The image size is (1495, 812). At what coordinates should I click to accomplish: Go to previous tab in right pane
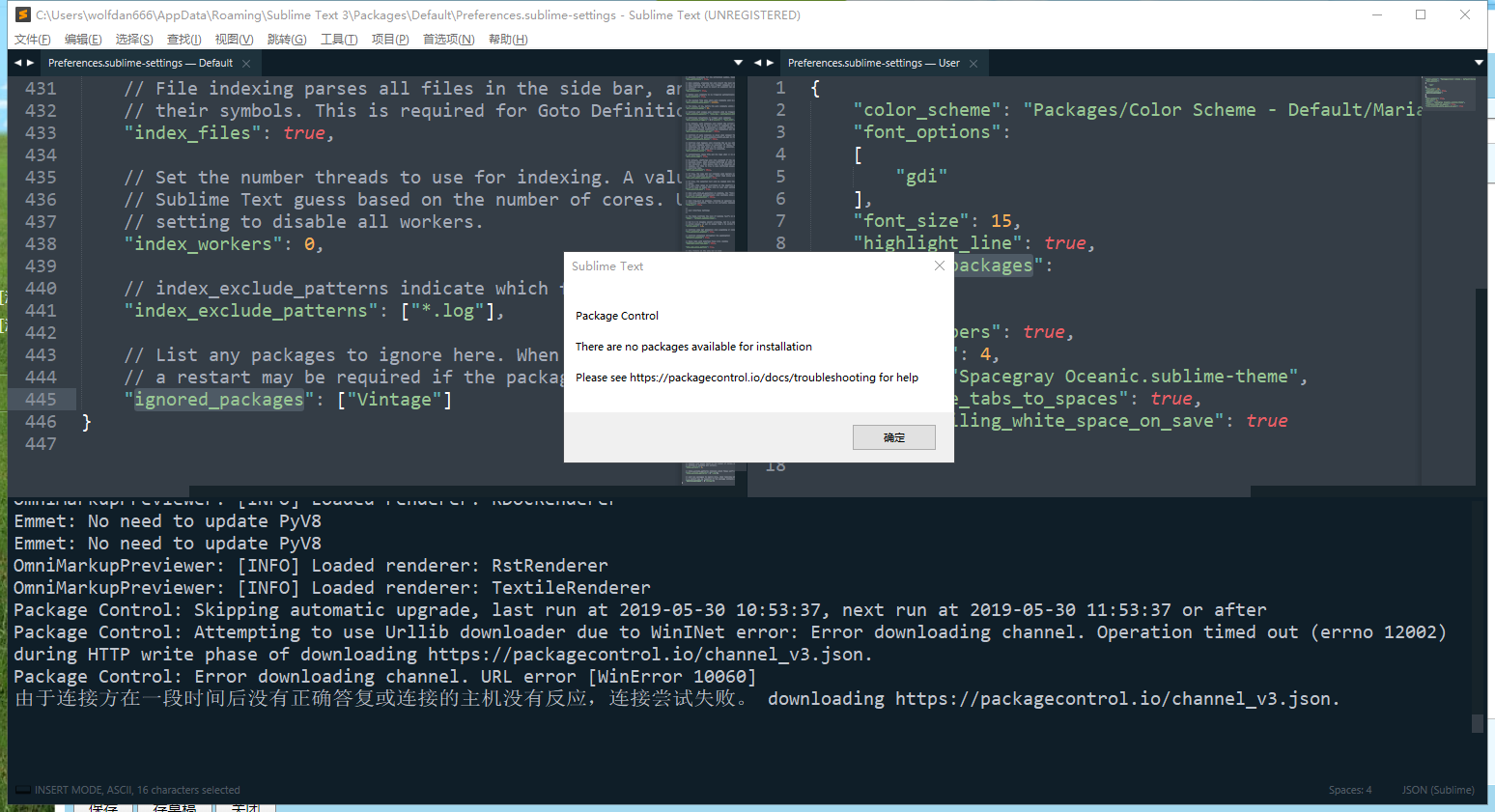click(x=758, y=63)
